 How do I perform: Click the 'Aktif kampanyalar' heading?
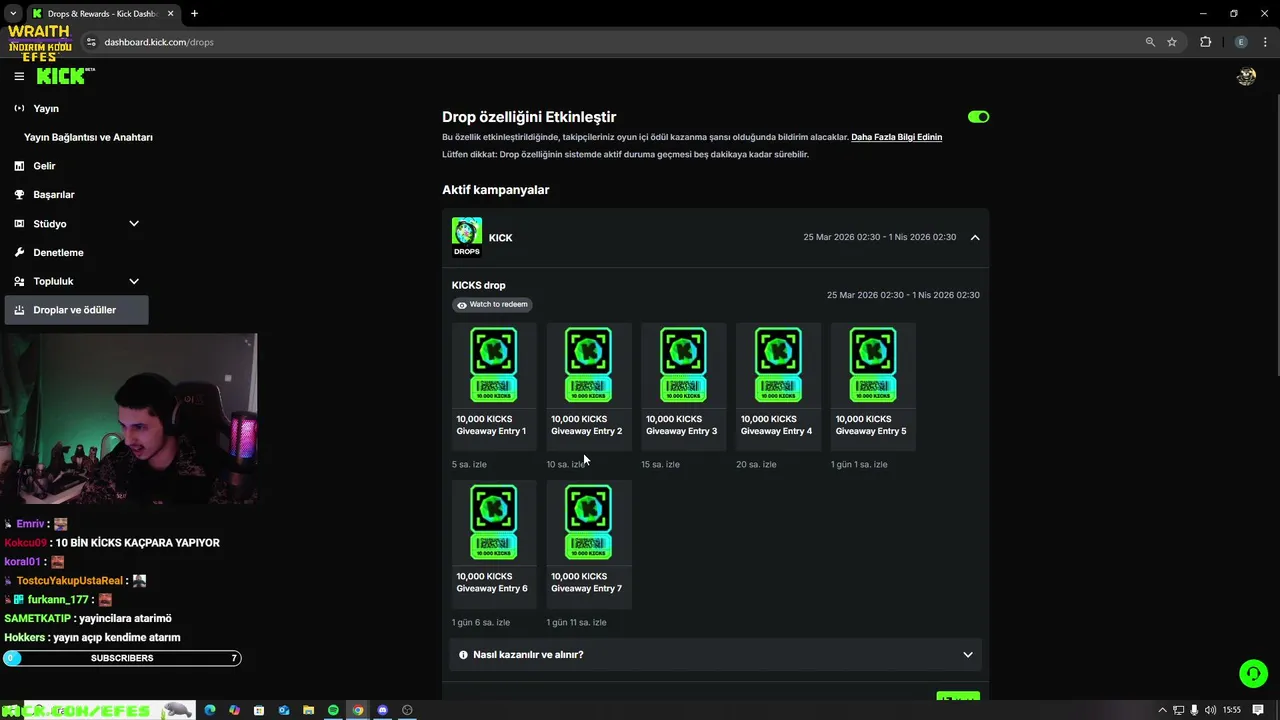point(496,190)
